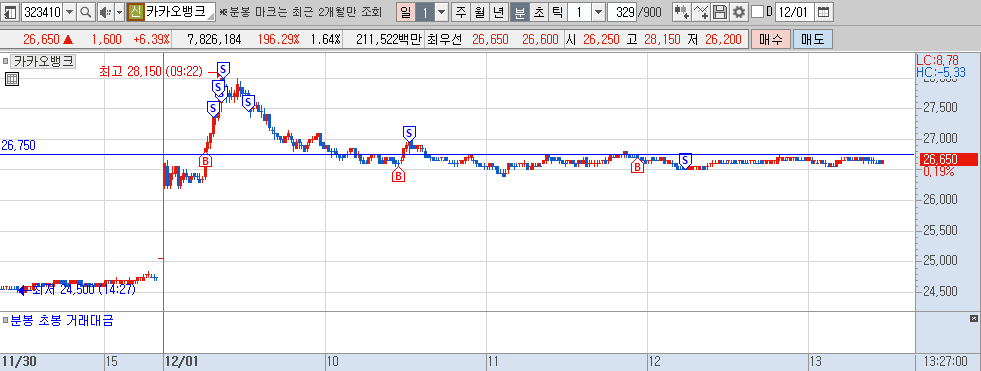Toggle the 일 daily chart button
Viewport: 981px width, 371px height.
point(406,12)
